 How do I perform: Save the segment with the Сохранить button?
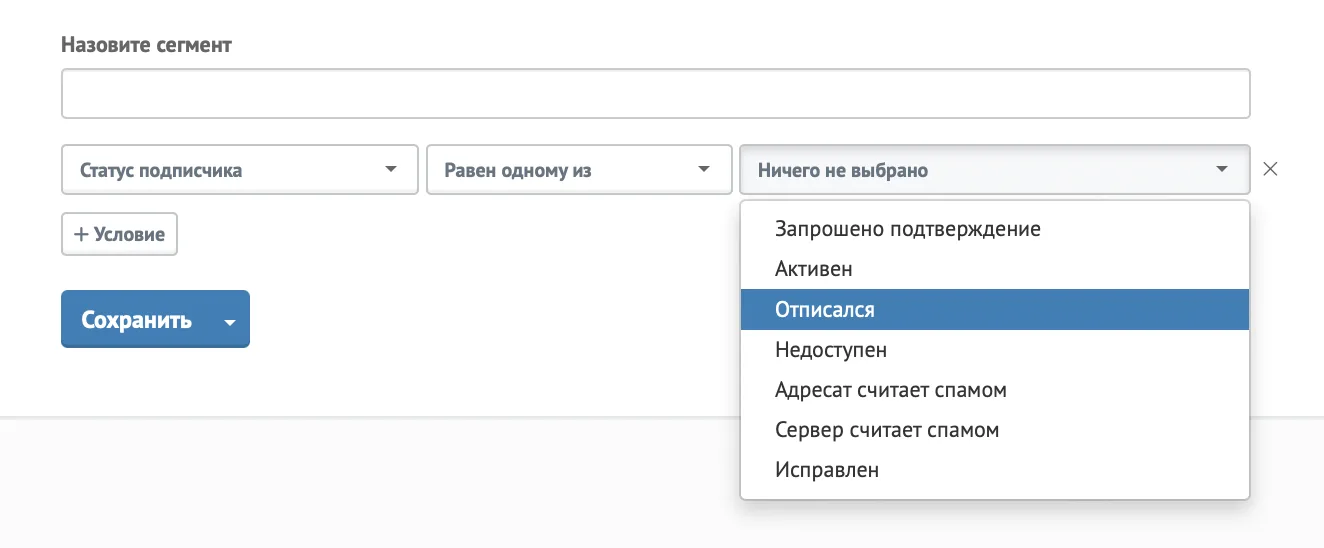pos(137,320)
